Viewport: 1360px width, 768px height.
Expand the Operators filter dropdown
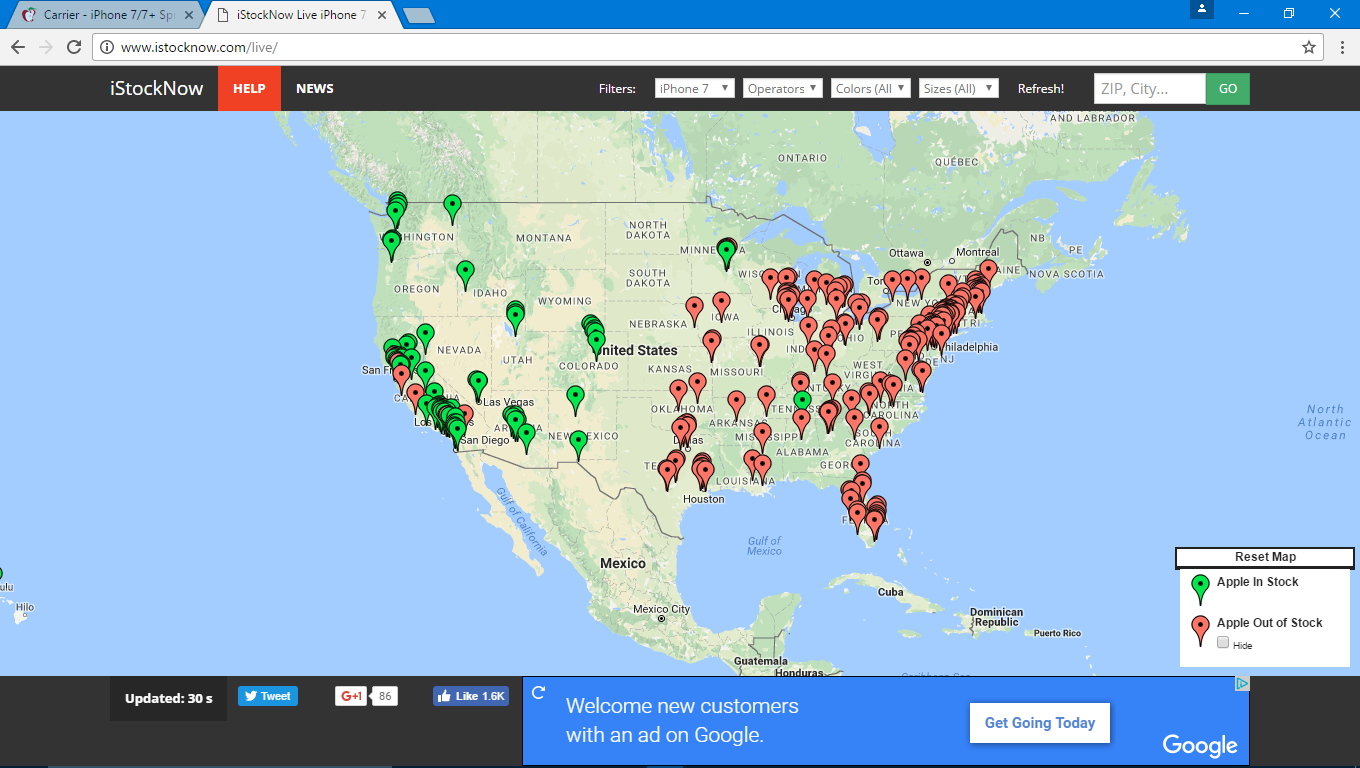(x=783, y=88)
